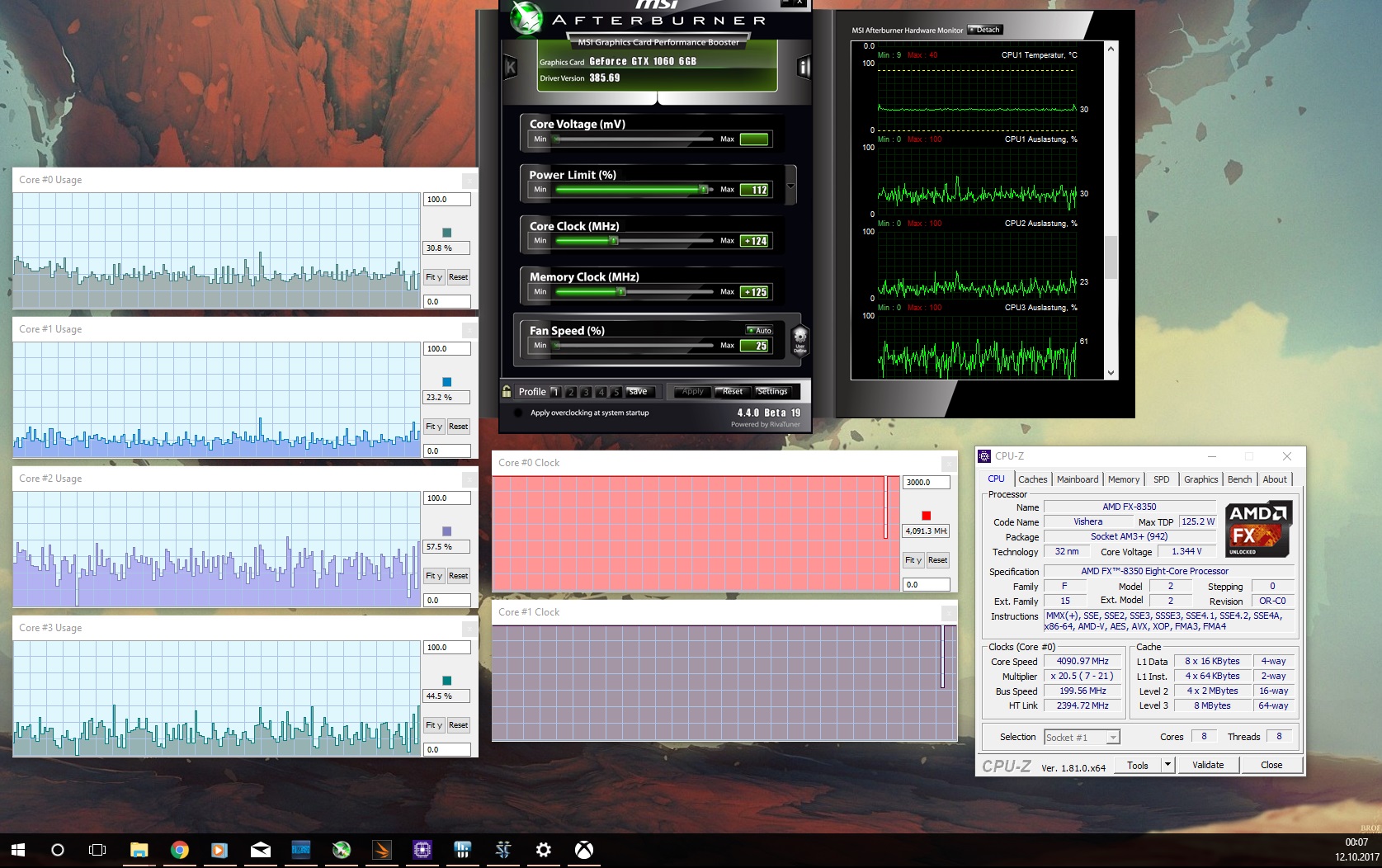Click Apply in Afterburner

point(692,392)
